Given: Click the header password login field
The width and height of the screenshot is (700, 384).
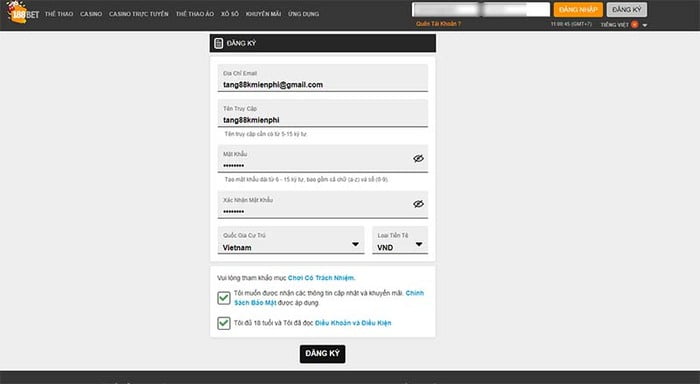Looking at the screenshot, I should pos(516,9).
